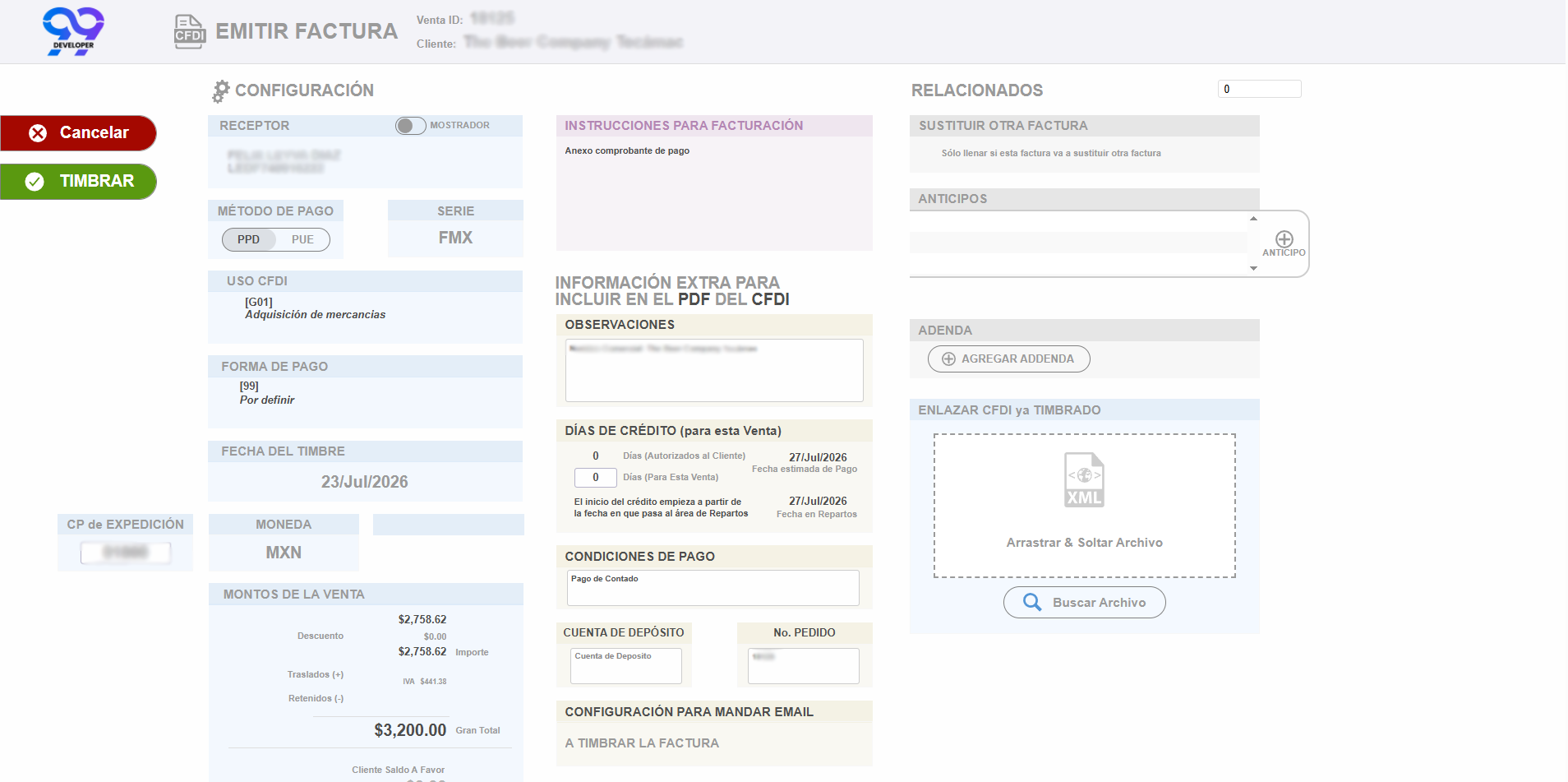Image resolution: width=1568 pixels, height=782 pixels.
Task: Click Cliente Saldo A Favor label
Action: point(398,770)
